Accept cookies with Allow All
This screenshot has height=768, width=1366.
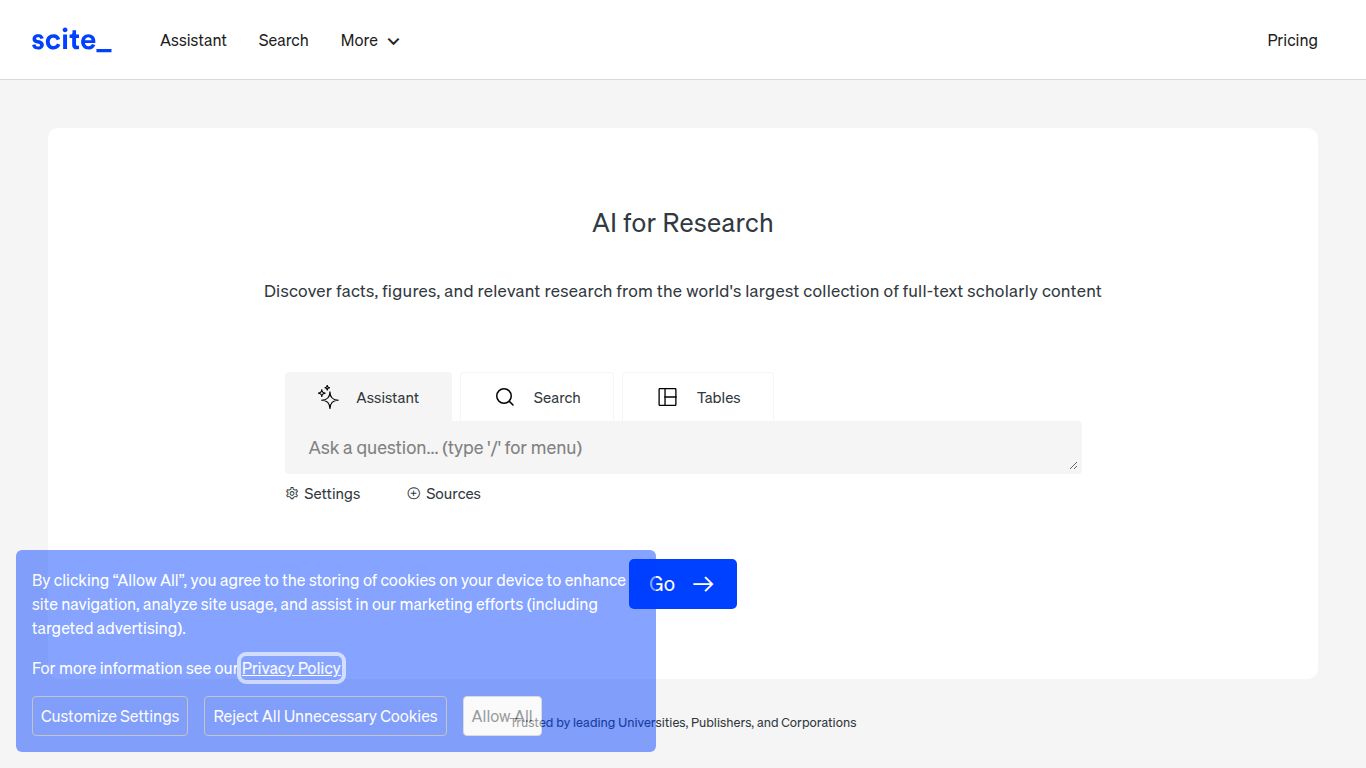pyautogui.click(x=502, y=716)
